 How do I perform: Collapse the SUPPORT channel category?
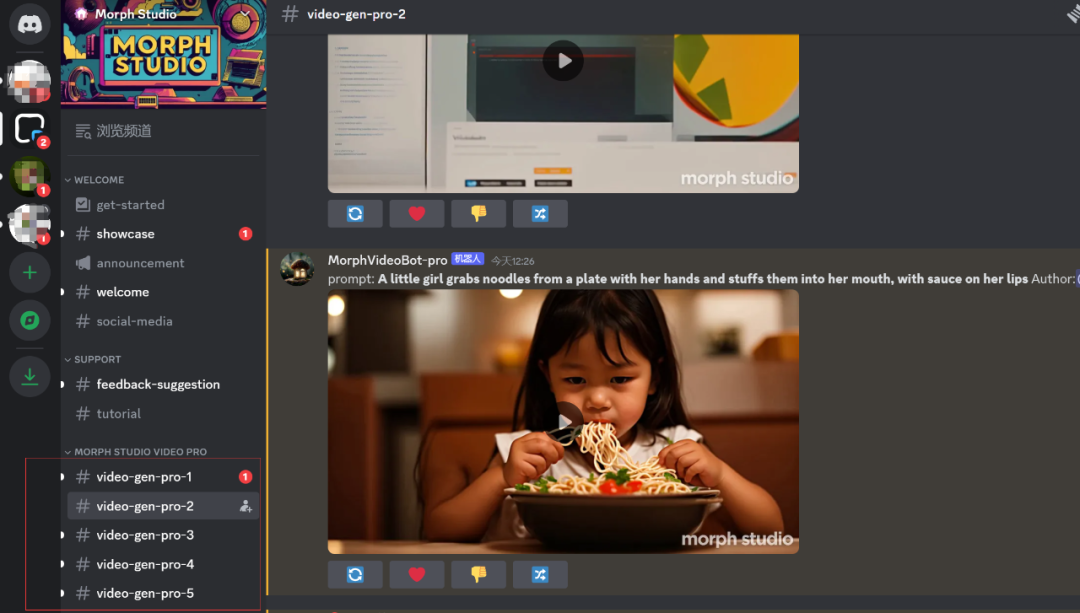(x=97, y=359)
